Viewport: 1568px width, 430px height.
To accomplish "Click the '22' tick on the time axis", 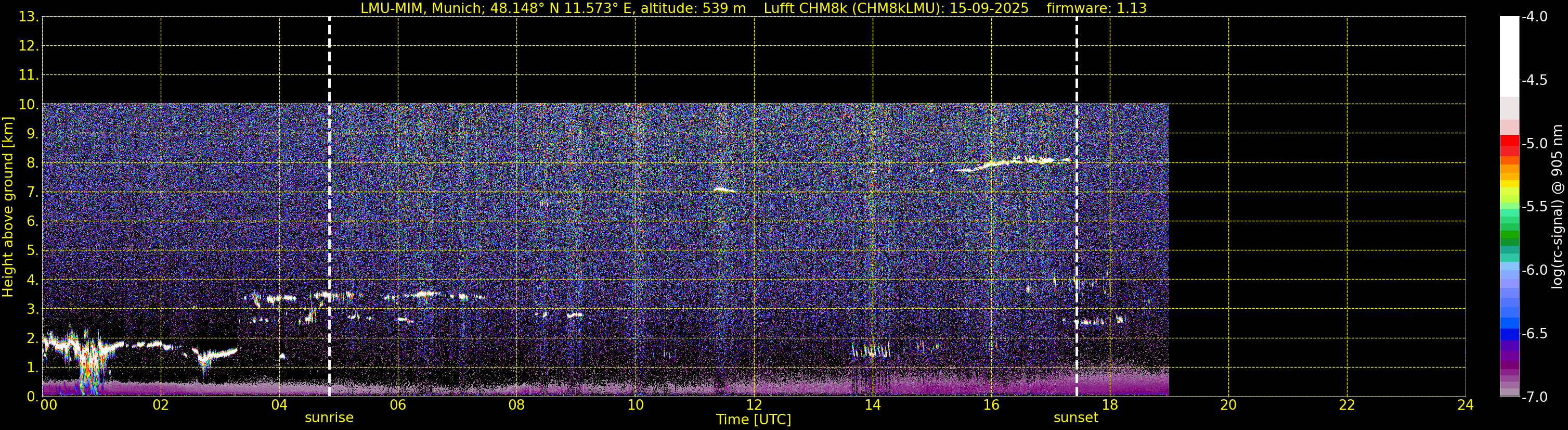I will pyautogui.click(x=1347, y=405).
